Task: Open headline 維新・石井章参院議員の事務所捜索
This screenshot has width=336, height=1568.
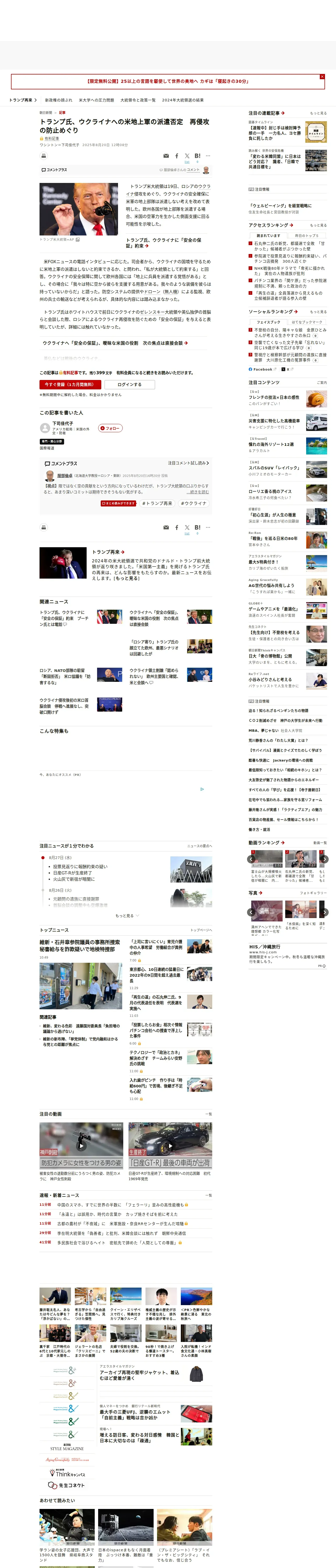Action: point(80,945)
